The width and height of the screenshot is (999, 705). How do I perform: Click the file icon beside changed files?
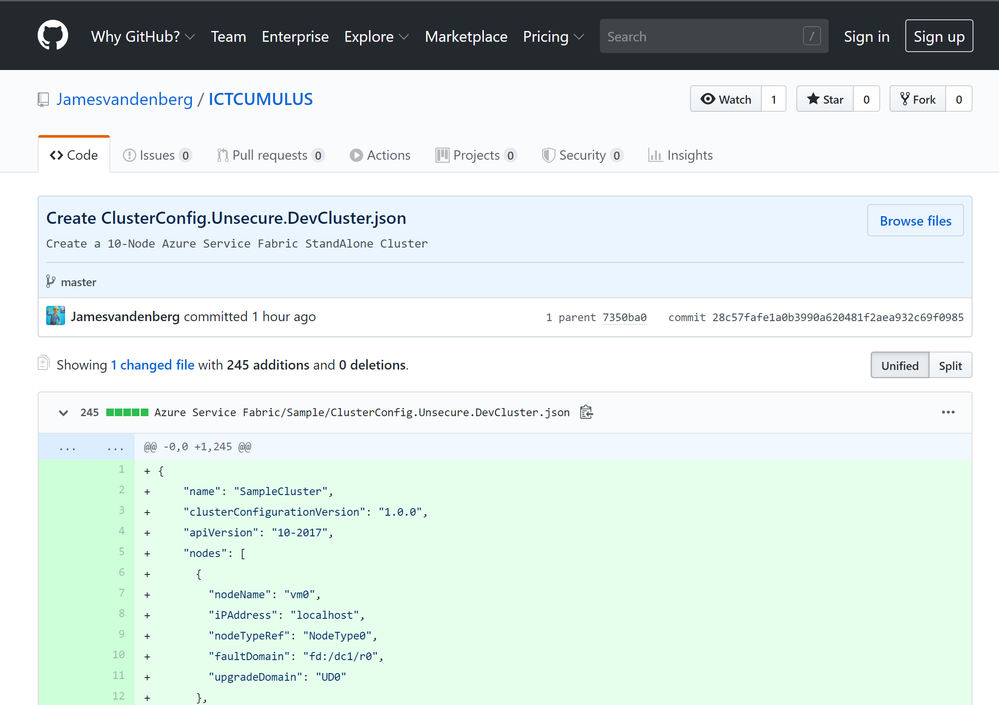pyautogui.click(x=44, y=364)
